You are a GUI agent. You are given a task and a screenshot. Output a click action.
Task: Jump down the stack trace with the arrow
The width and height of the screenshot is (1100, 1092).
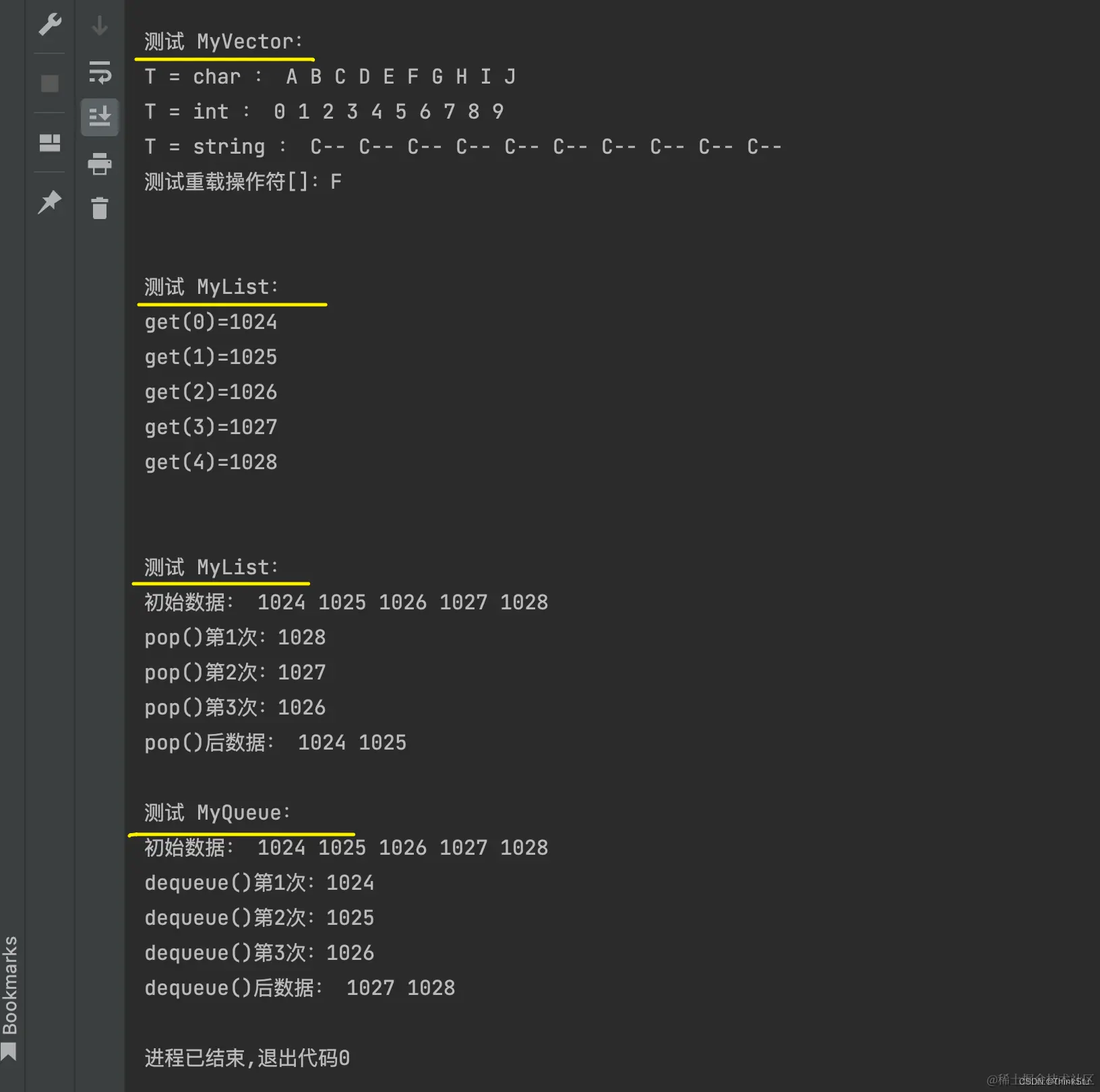[100, 26]
